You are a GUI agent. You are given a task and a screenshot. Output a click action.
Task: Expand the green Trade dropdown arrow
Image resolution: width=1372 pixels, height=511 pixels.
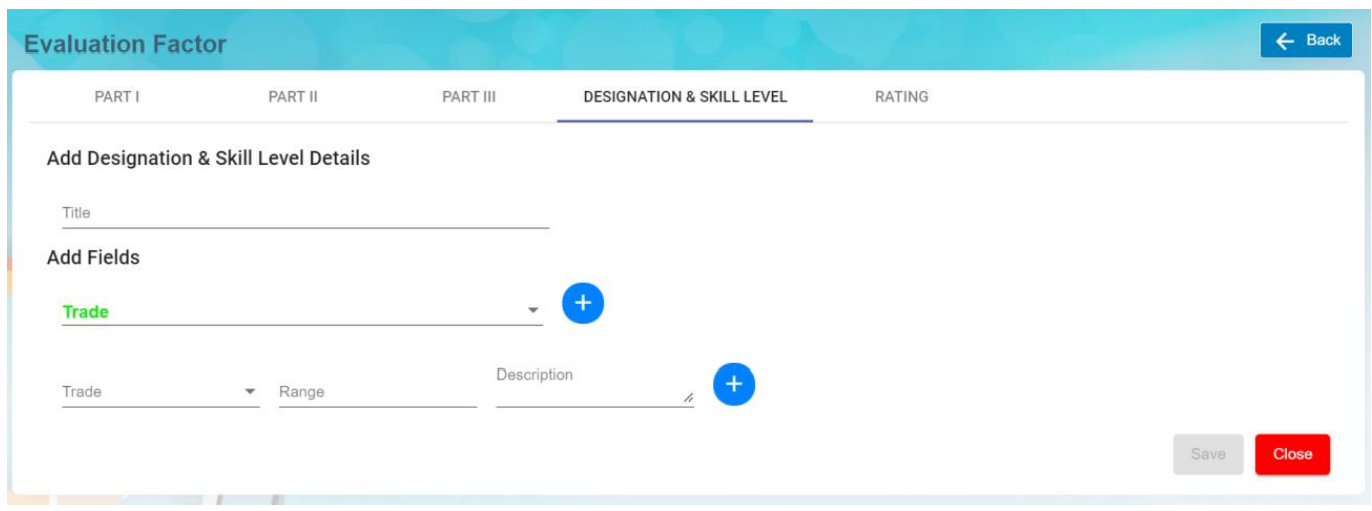[533, 311]
